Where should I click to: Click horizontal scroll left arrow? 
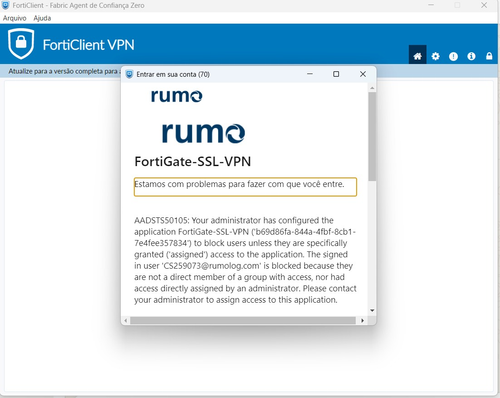(126, 321)
